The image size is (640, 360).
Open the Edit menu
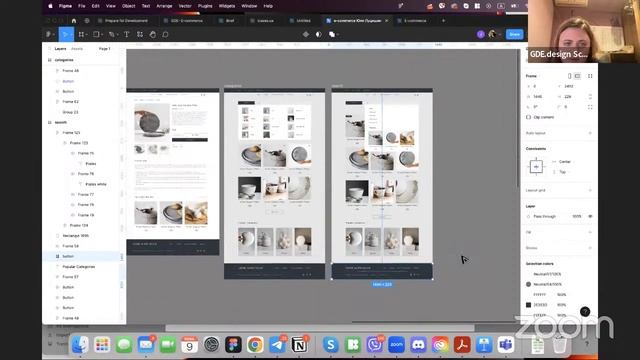pyautogui.click(x=95, y=6)
